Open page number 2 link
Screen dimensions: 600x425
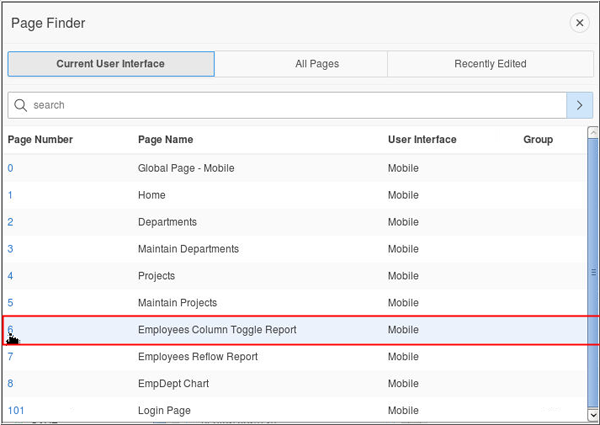11,222
